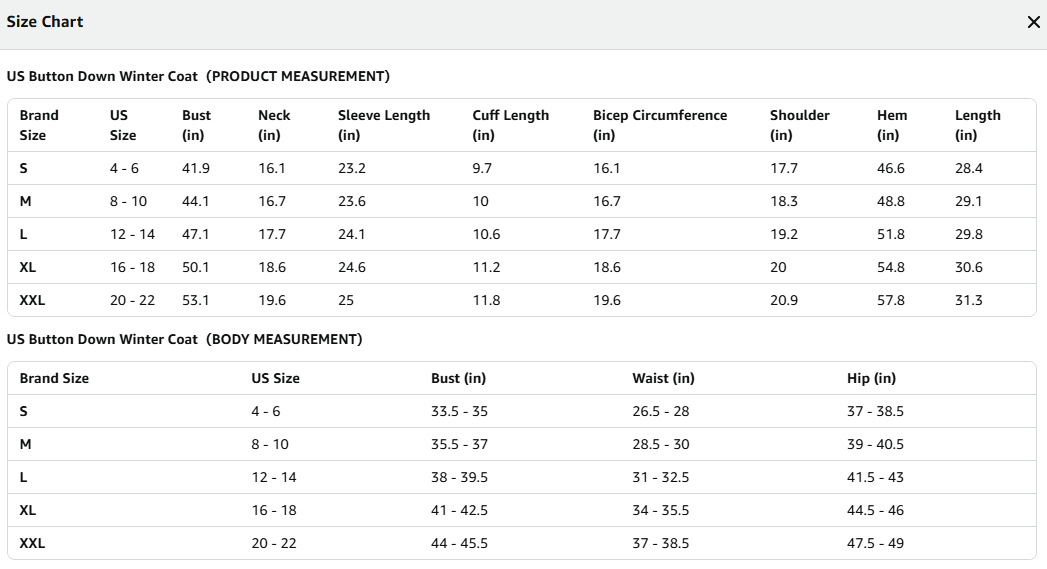Select neck value '16.1' for size S
This screenshot has height=569, width=1047.
point(272,168)
